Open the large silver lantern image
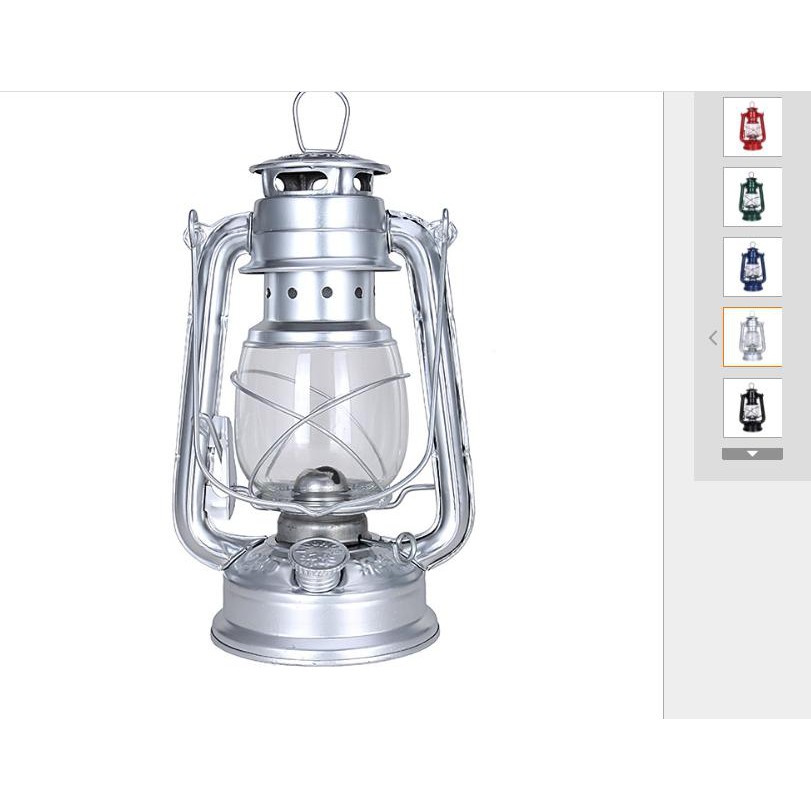Viewport: 811px width, 811px height. pyautogui.click(x=324, y=379)
